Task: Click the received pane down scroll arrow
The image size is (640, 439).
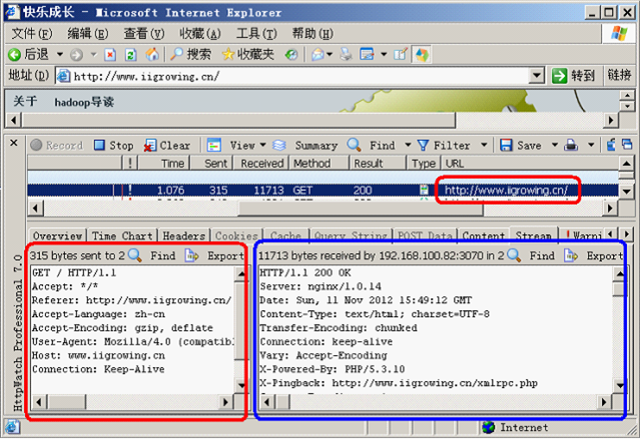Action: click(x=619, y=385)
